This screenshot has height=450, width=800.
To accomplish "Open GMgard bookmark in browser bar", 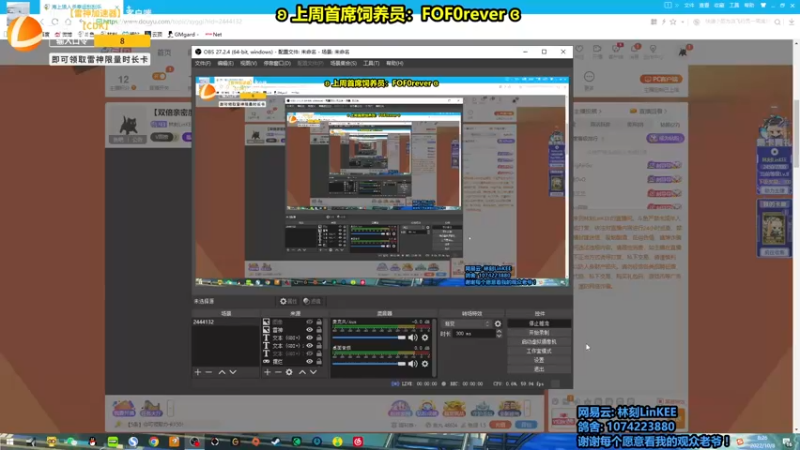I will (x=182, y=35).
